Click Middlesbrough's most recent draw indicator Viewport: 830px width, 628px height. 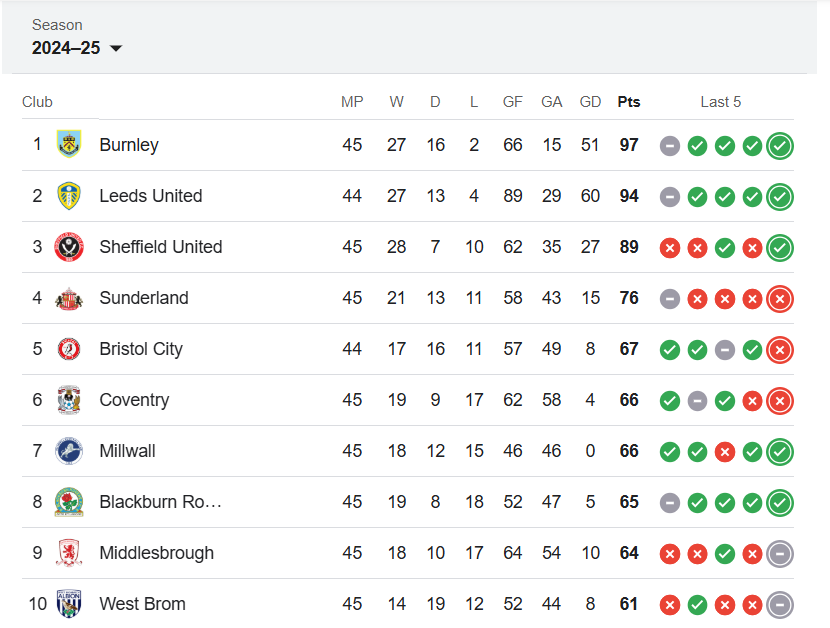(x=780, y=554)
